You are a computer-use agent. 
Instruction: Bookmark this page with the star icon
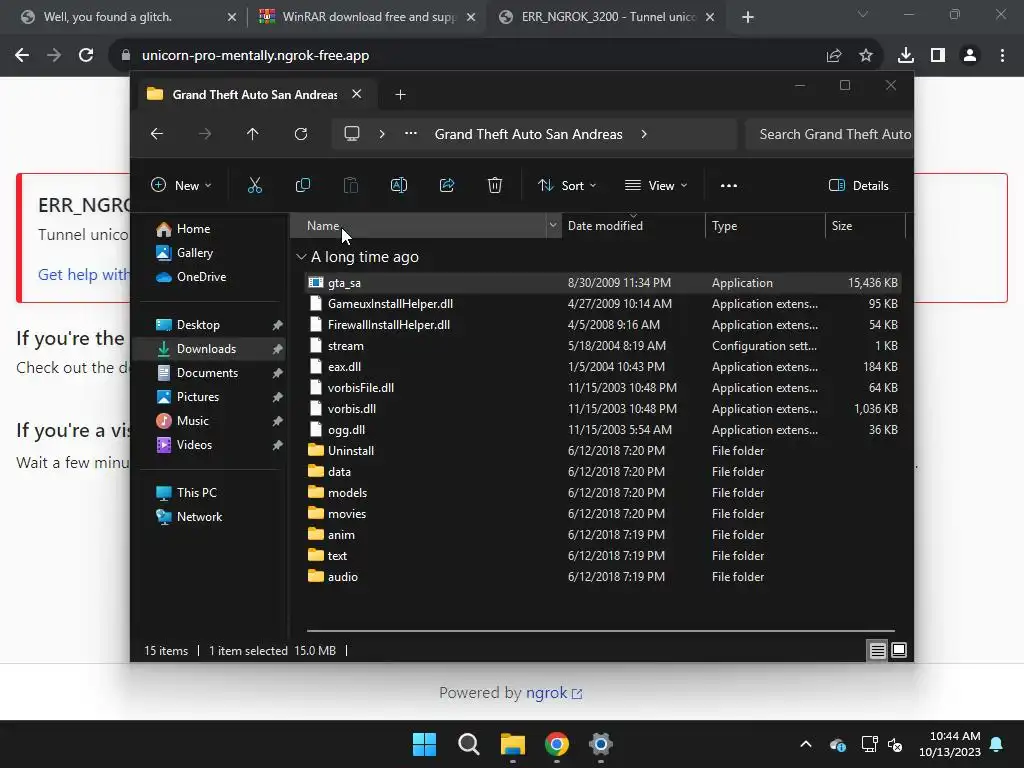click(x=866, y=56)
